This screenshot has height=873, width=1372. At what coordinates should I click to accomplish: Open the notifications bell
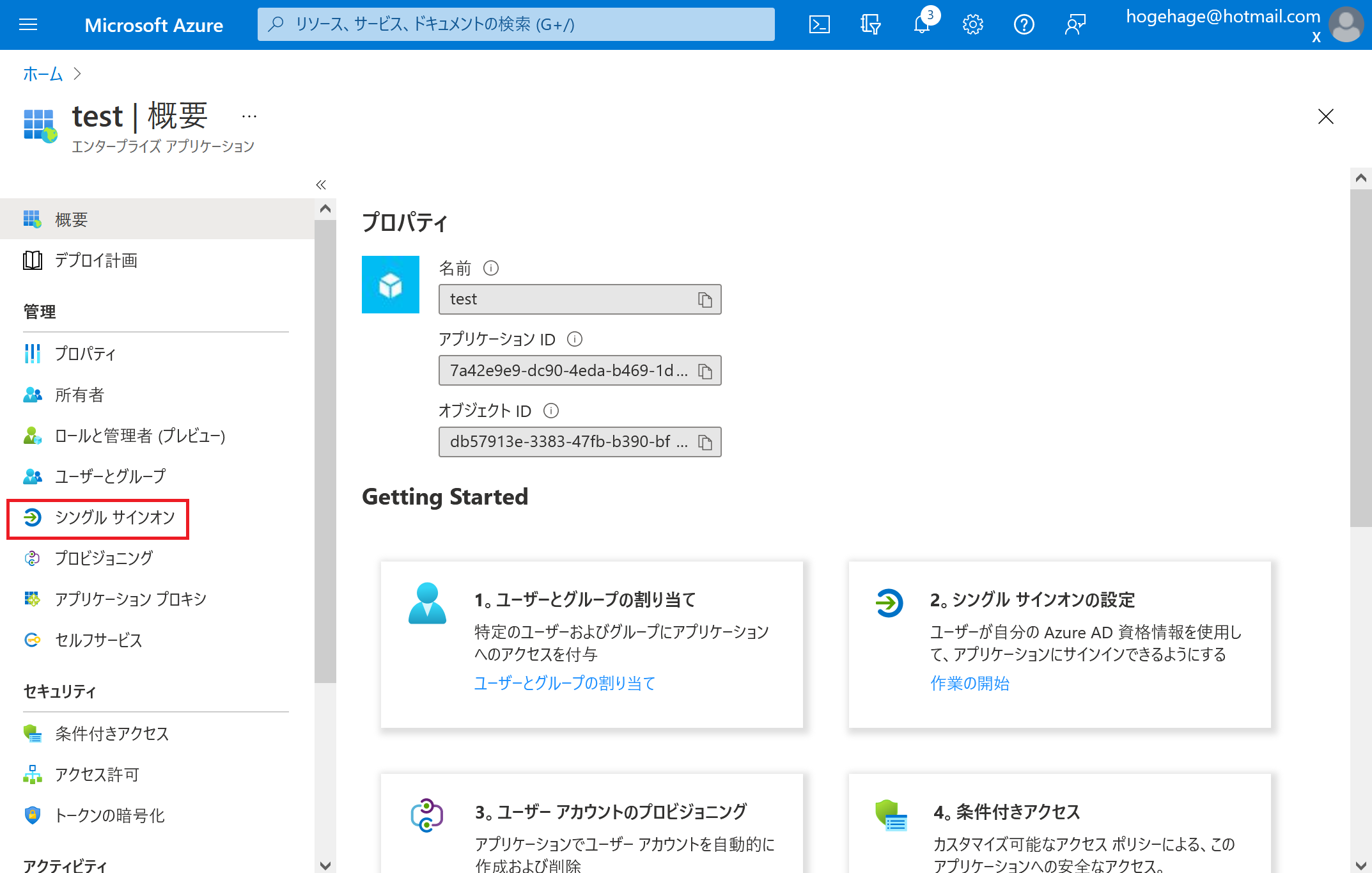click(x=922, y=24)
